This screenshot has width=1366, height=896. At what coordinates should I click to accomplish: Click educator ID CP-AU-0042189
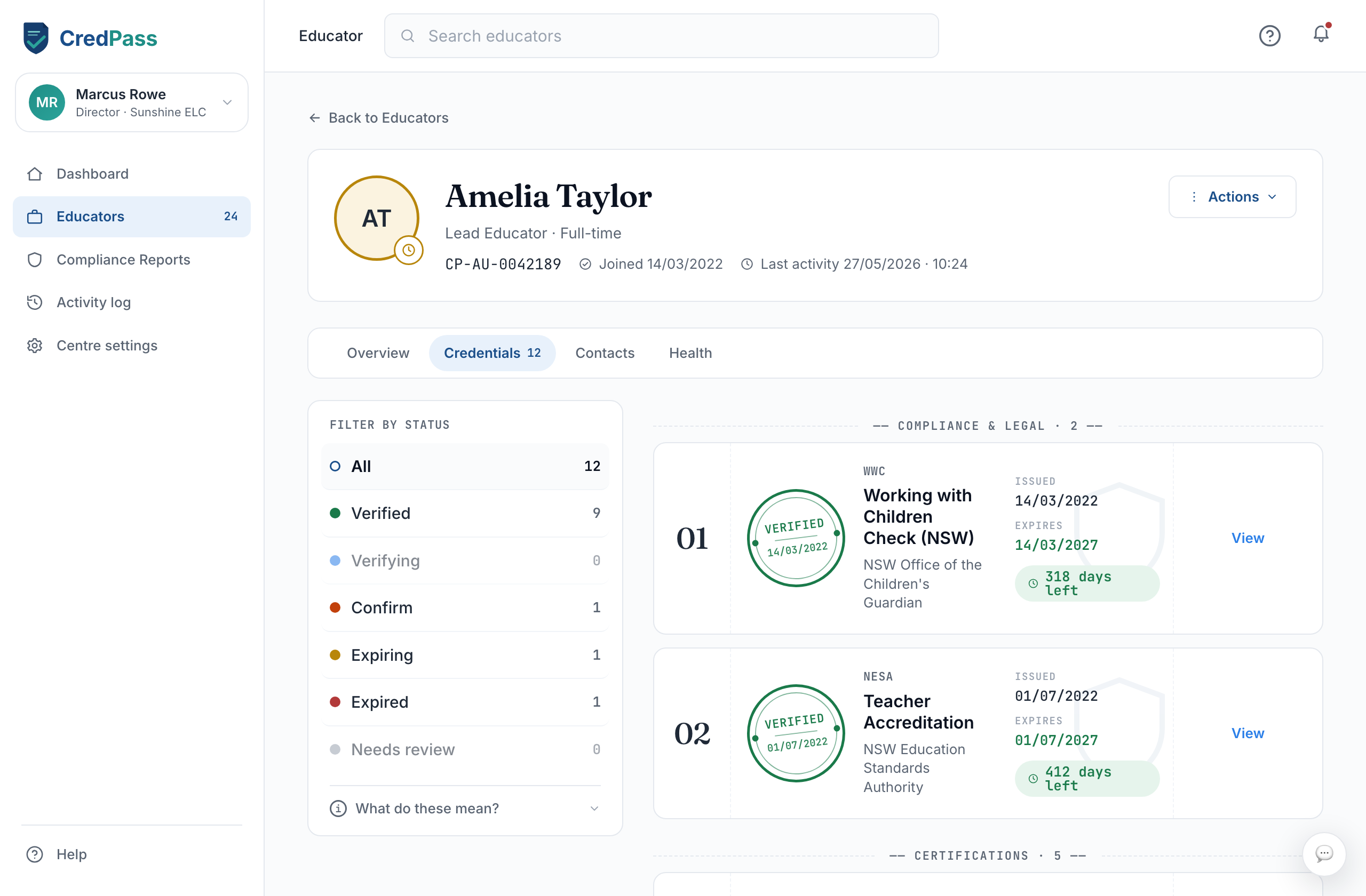[x=503, y=264]
